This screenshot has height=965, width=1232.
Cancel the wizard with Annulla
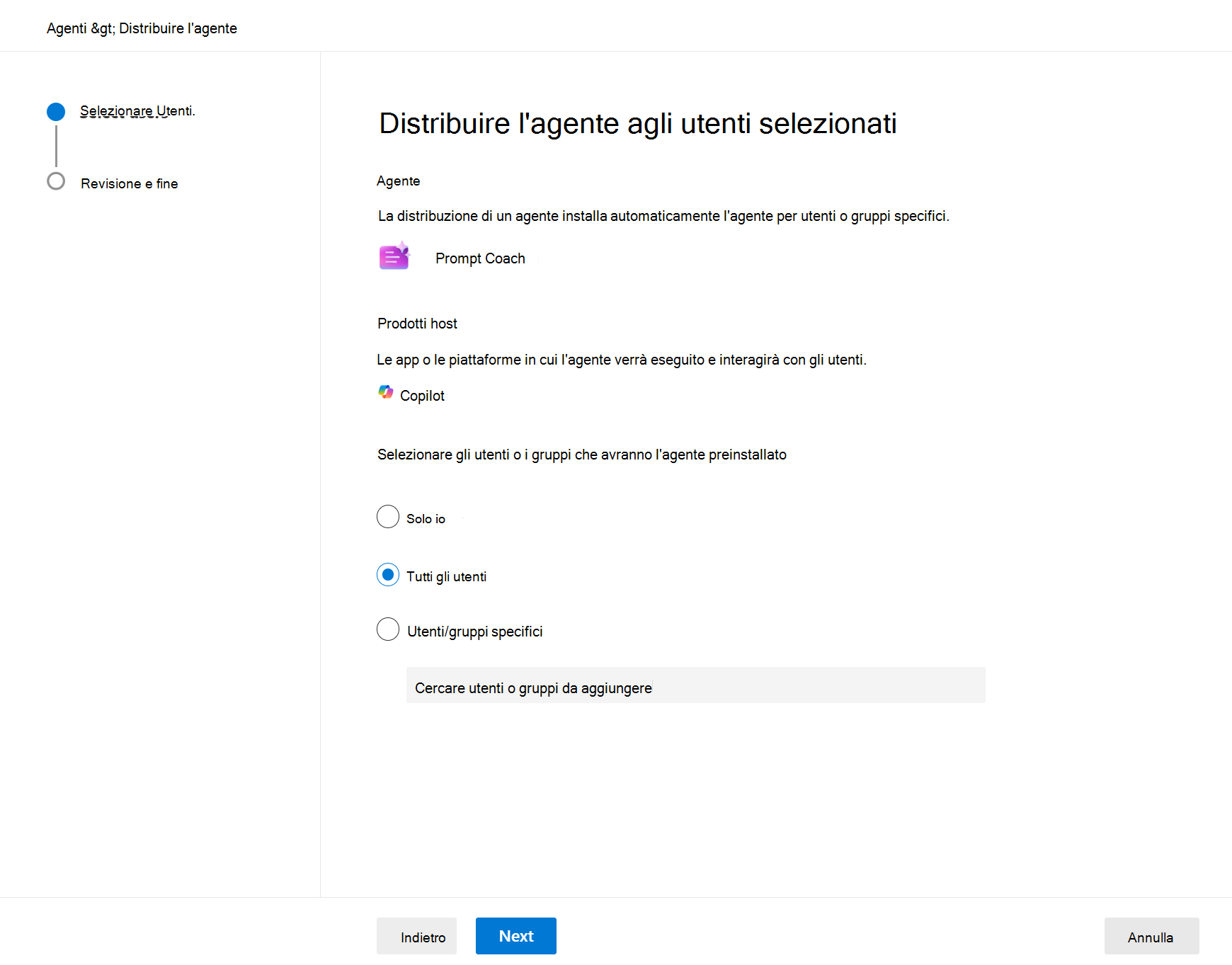(x=1151, y=936)
